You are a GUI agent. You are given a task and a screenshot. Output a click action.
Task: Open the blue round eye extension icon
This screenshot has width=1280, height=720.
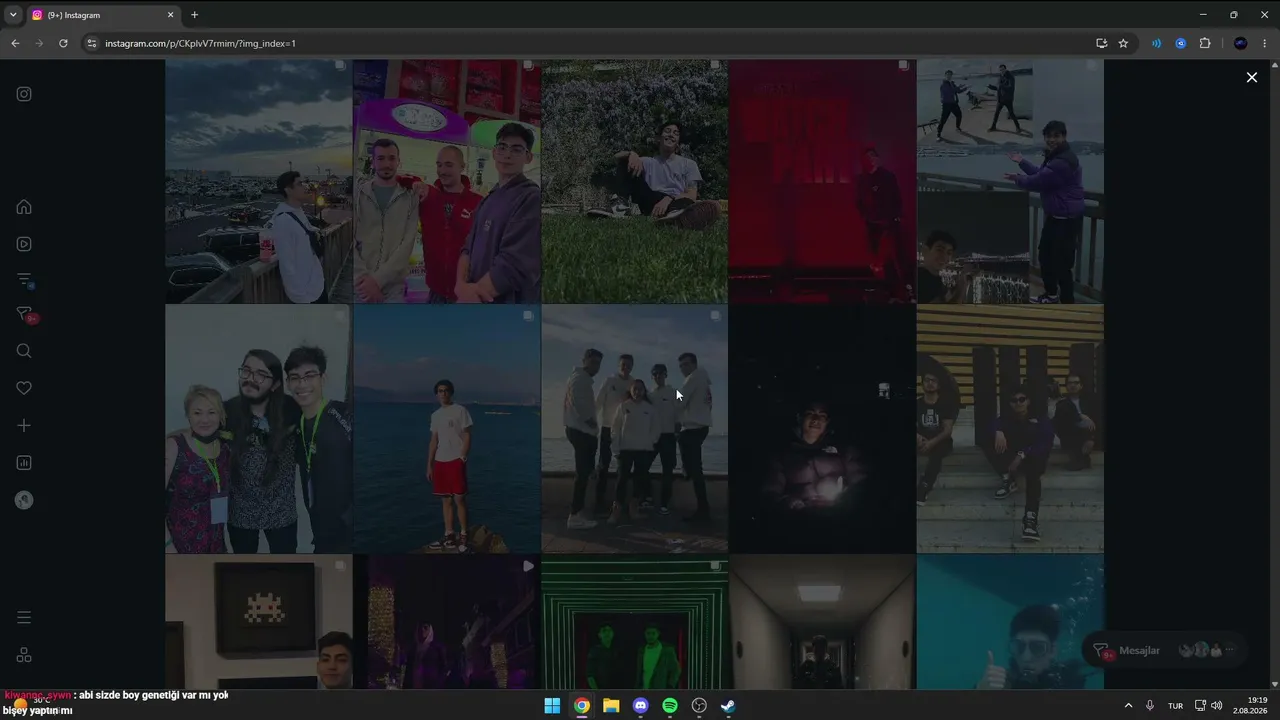(x=1181, y=43)
